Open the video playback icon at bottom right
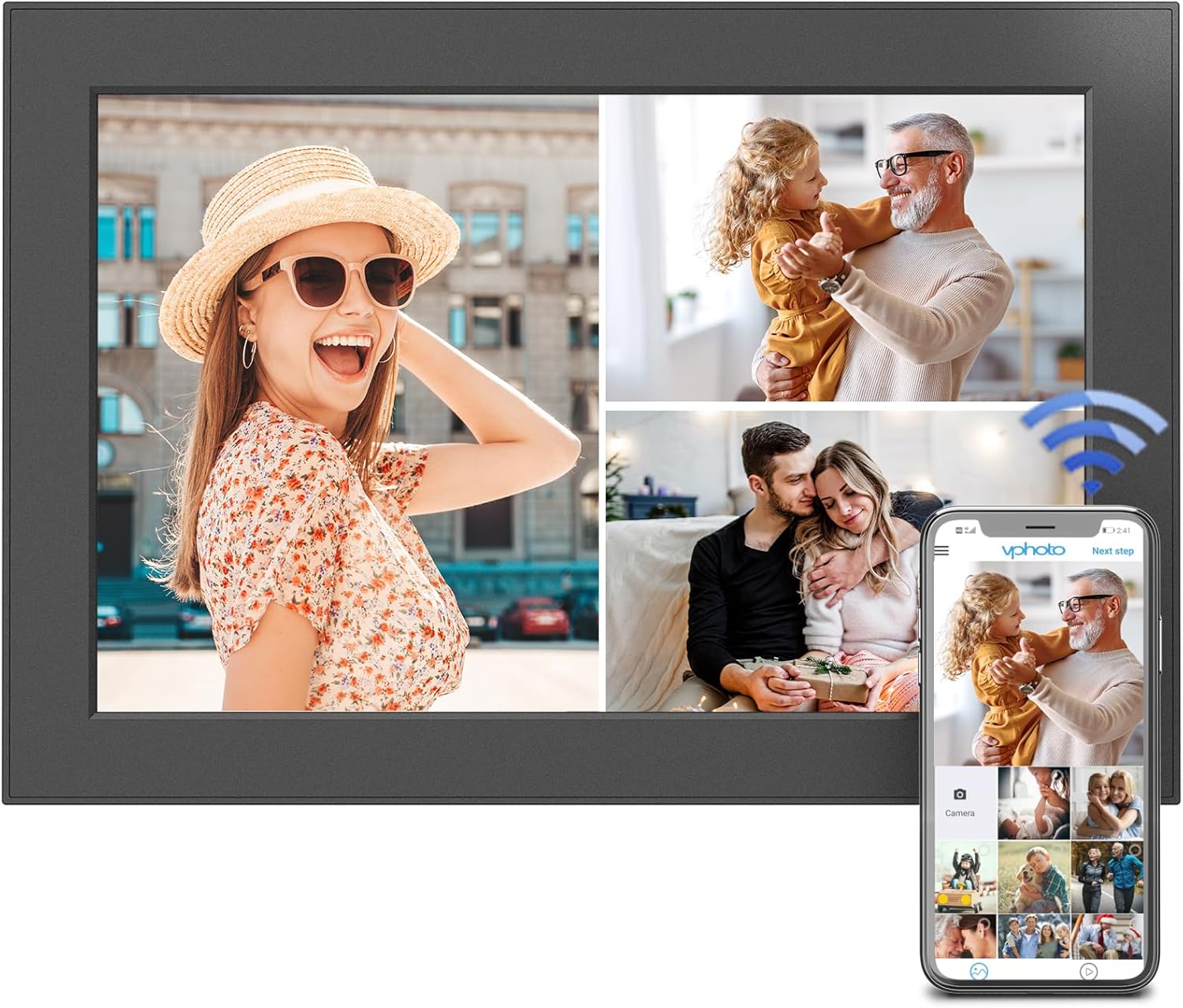The height and width of the screenshot is (1008, 1183). pos(1088,973)
